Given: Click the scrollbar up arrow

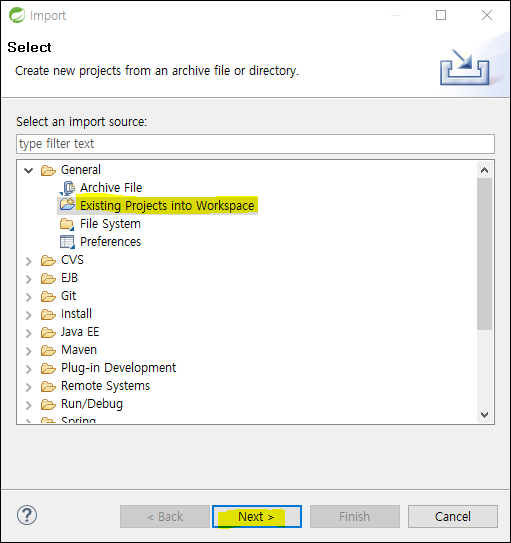Looking at the screenshot, I should click(484, 170).
